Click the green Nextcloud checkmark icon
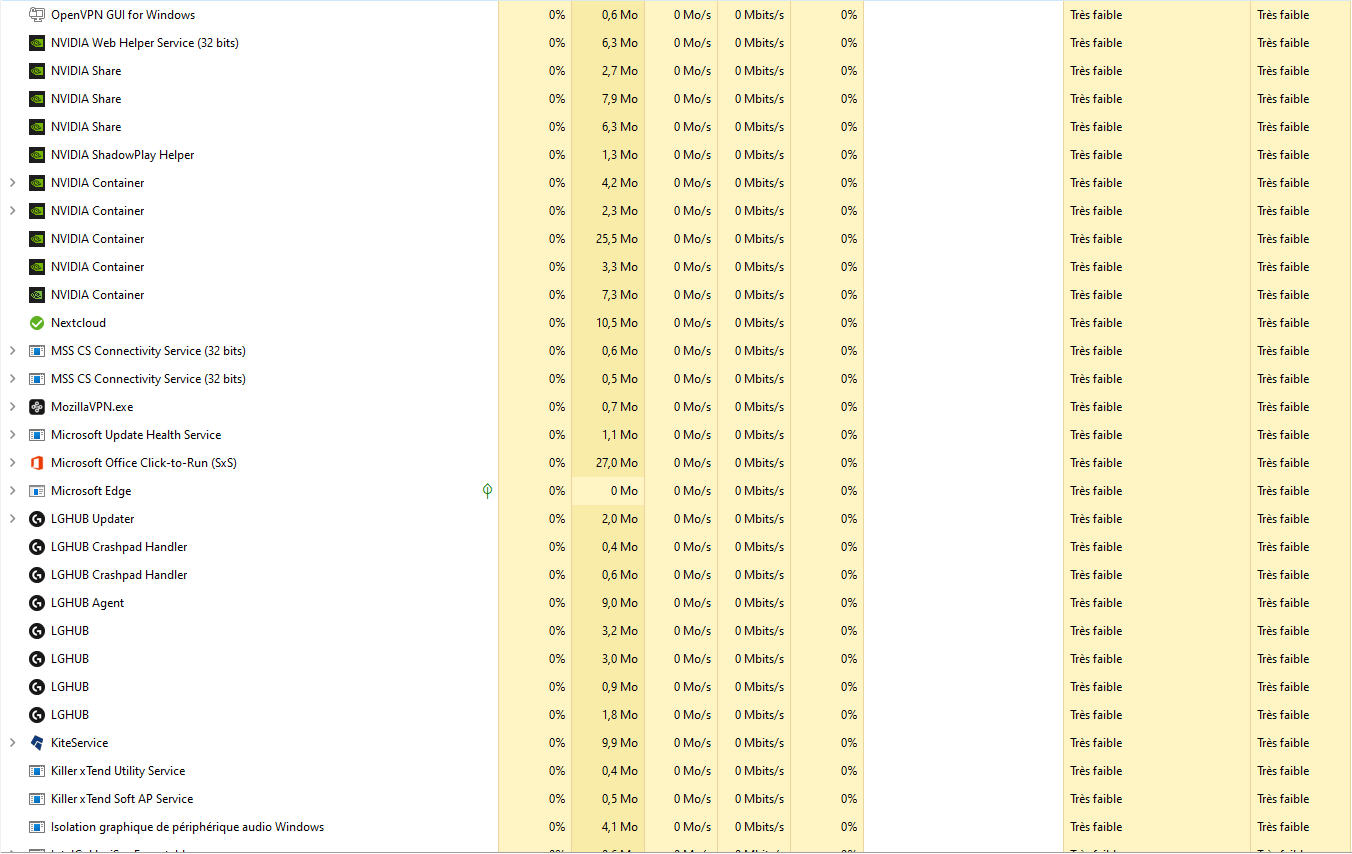This screenshot has width=1352, height=854. click(37, 323)
